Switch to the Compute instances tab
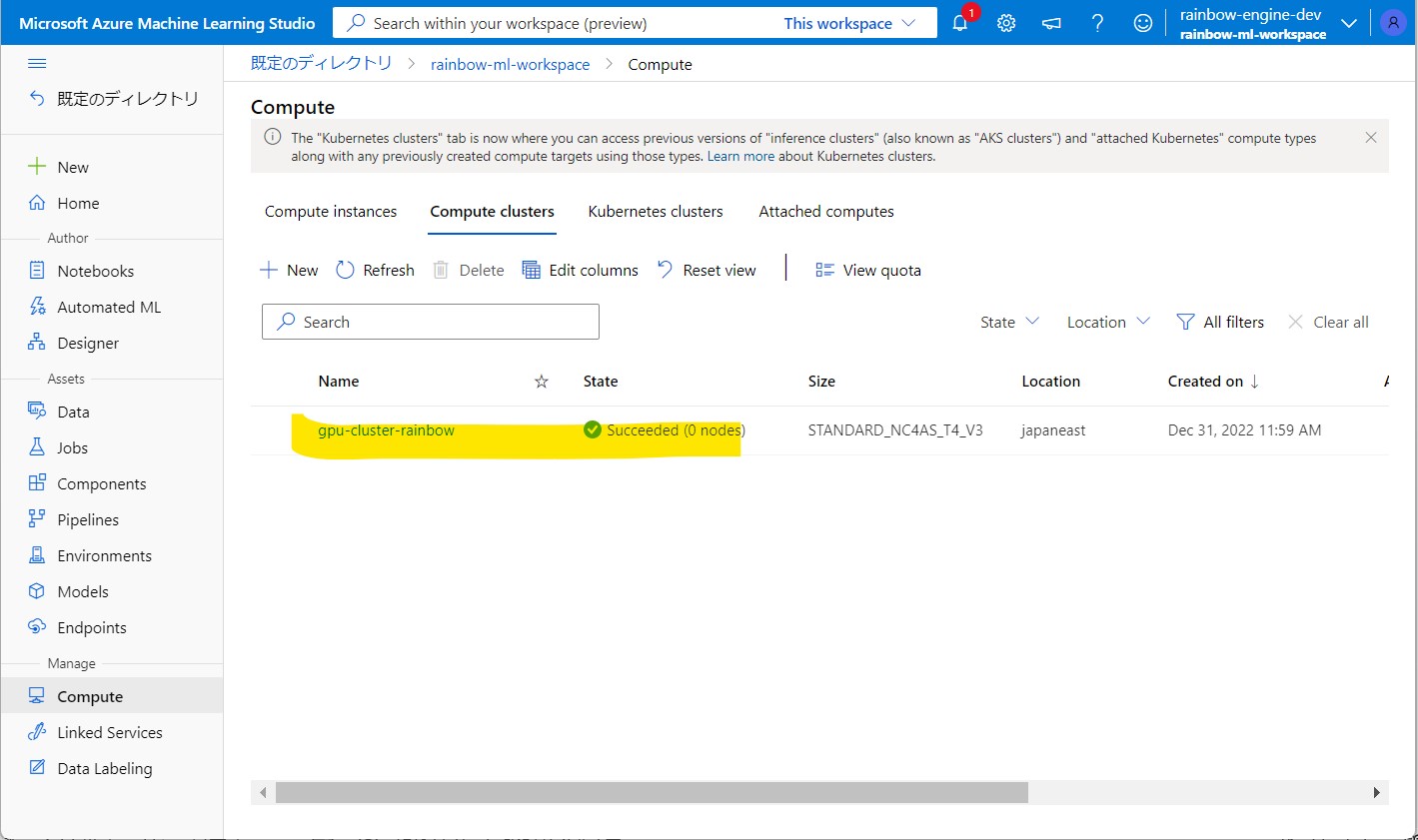The image size is (1418, 840). point(331,212)
